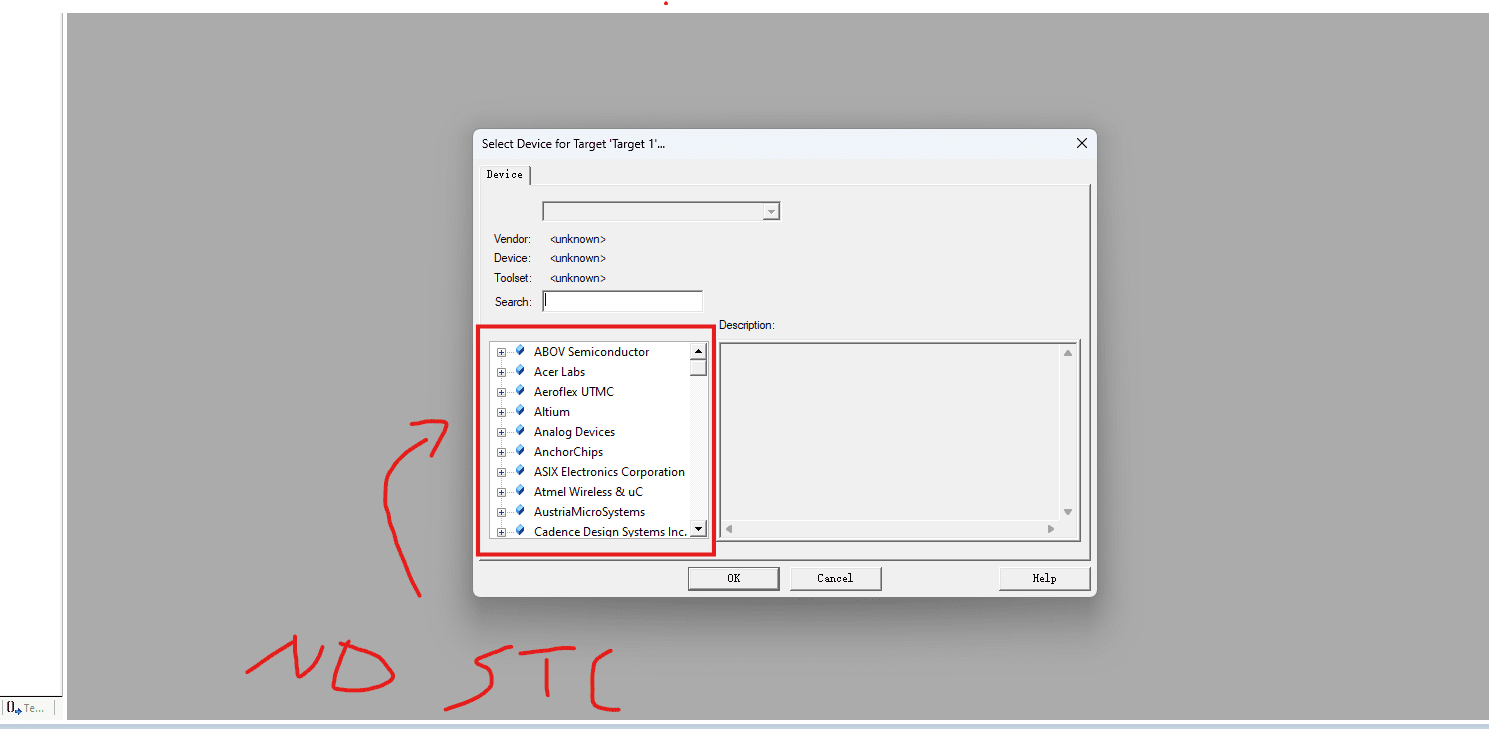Click Description box scroll up arrow
The width and height of the screenshot is (1489, 729).
click(1068, 352)
